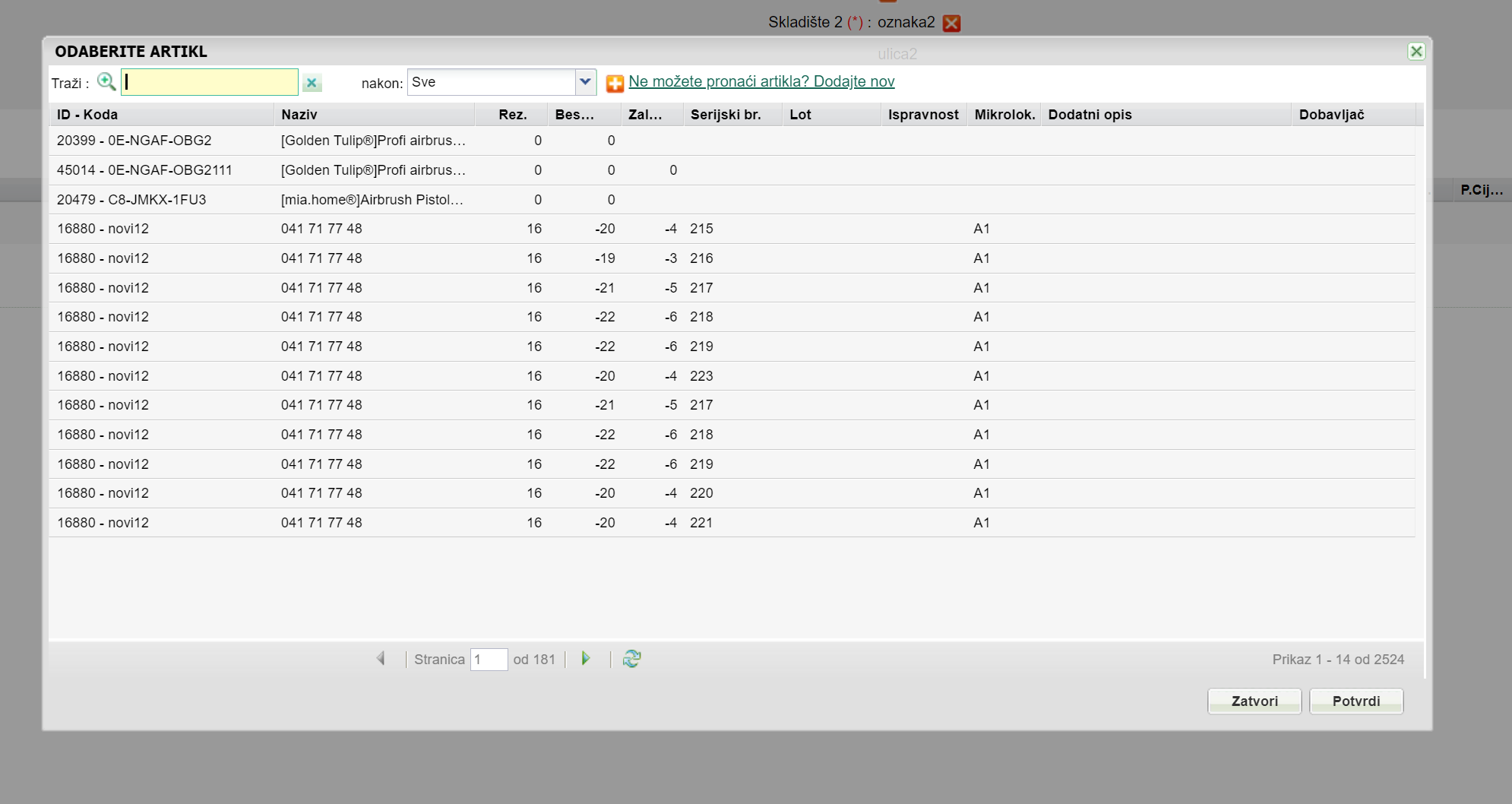Click the Ispravnost column header
The height and width of the screenshot is (804, 1512).
(x=924, y=115)
